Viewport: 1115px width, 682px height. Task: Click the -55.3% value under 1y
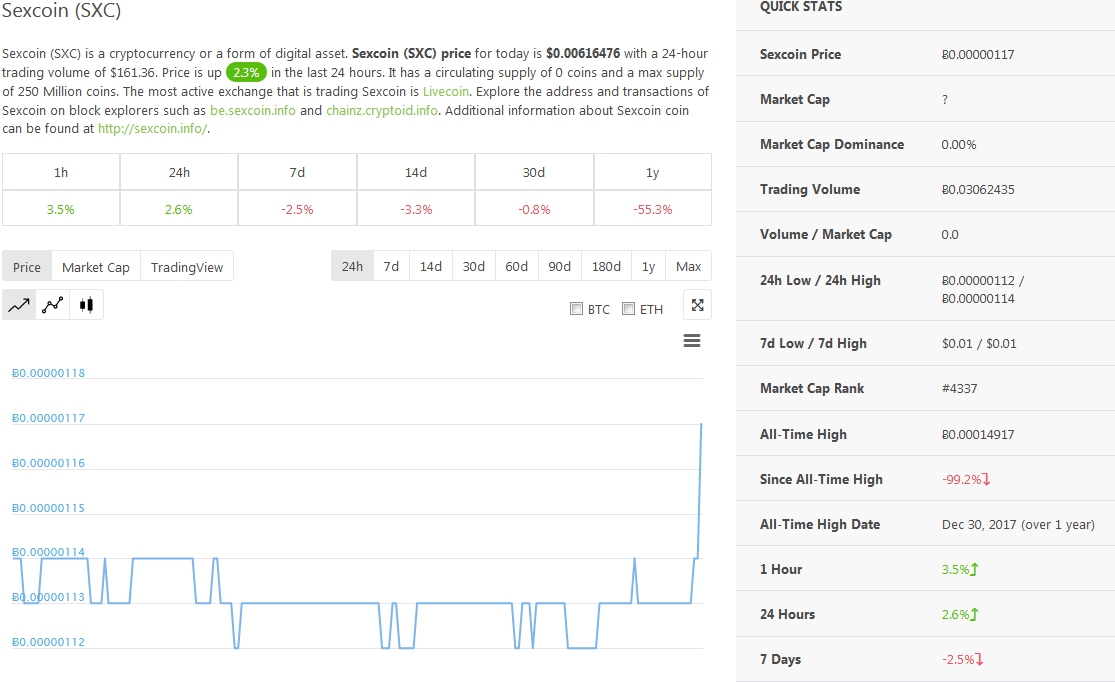pyautogui.click(x=653, y=209)
